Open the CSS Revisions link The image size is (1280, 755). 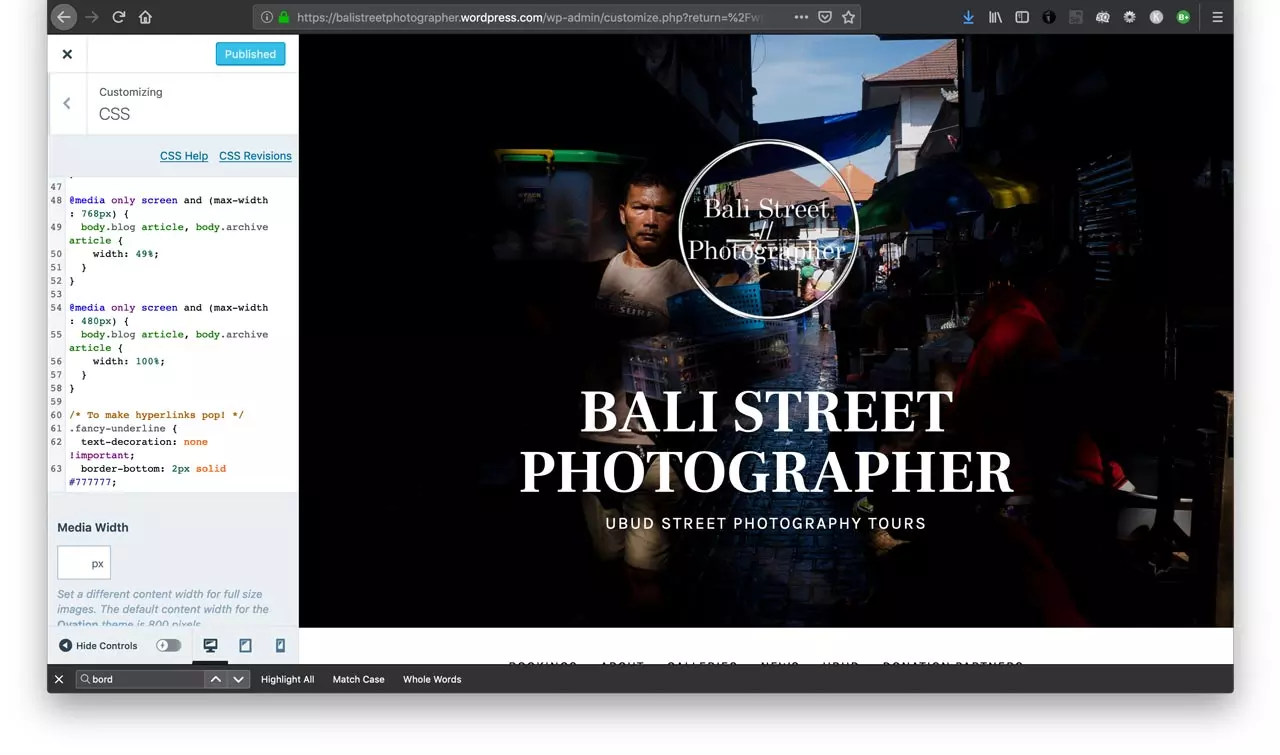255,156
